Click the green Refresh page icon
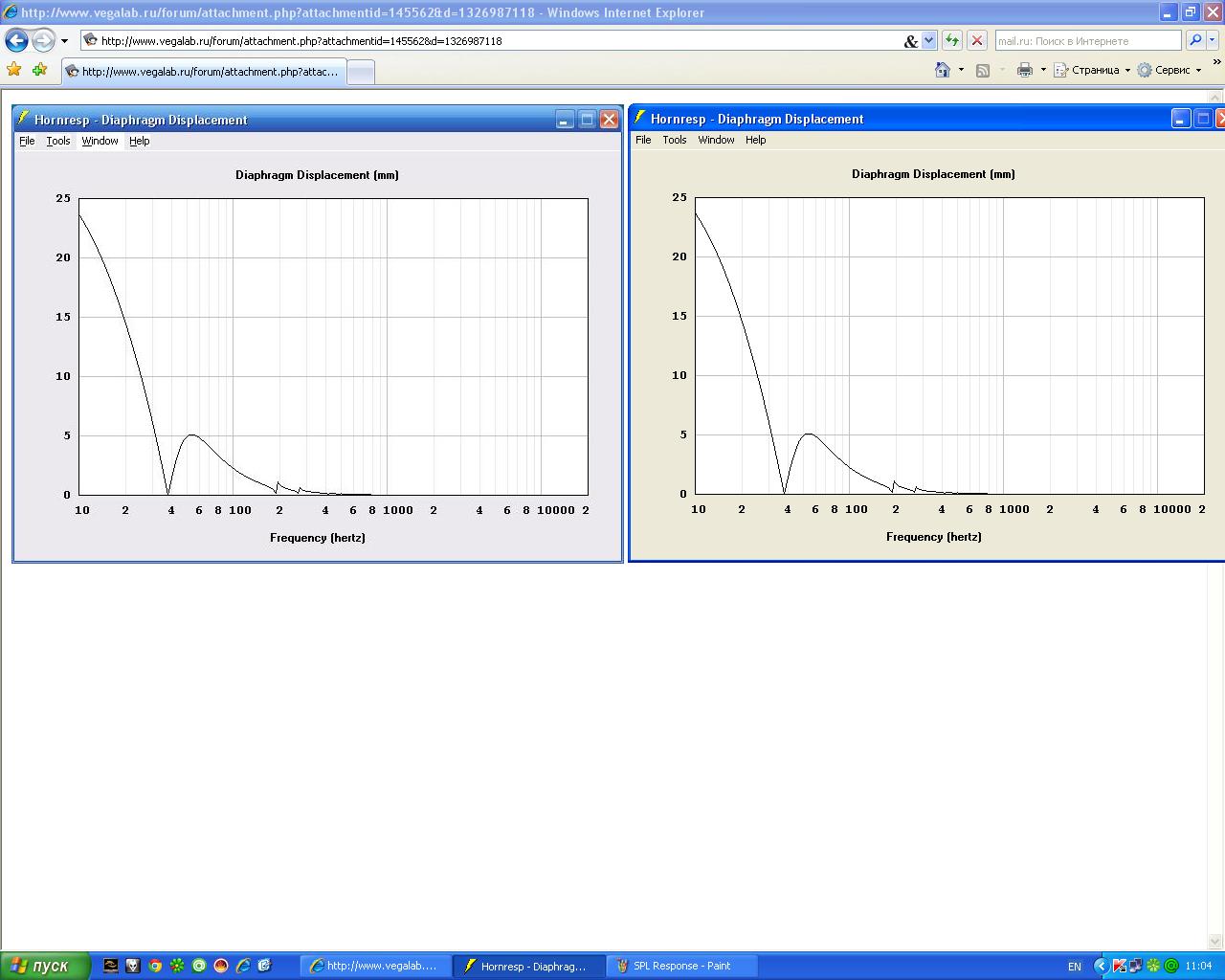Screen dimensions: 1225x980 (x=951, y=40)
